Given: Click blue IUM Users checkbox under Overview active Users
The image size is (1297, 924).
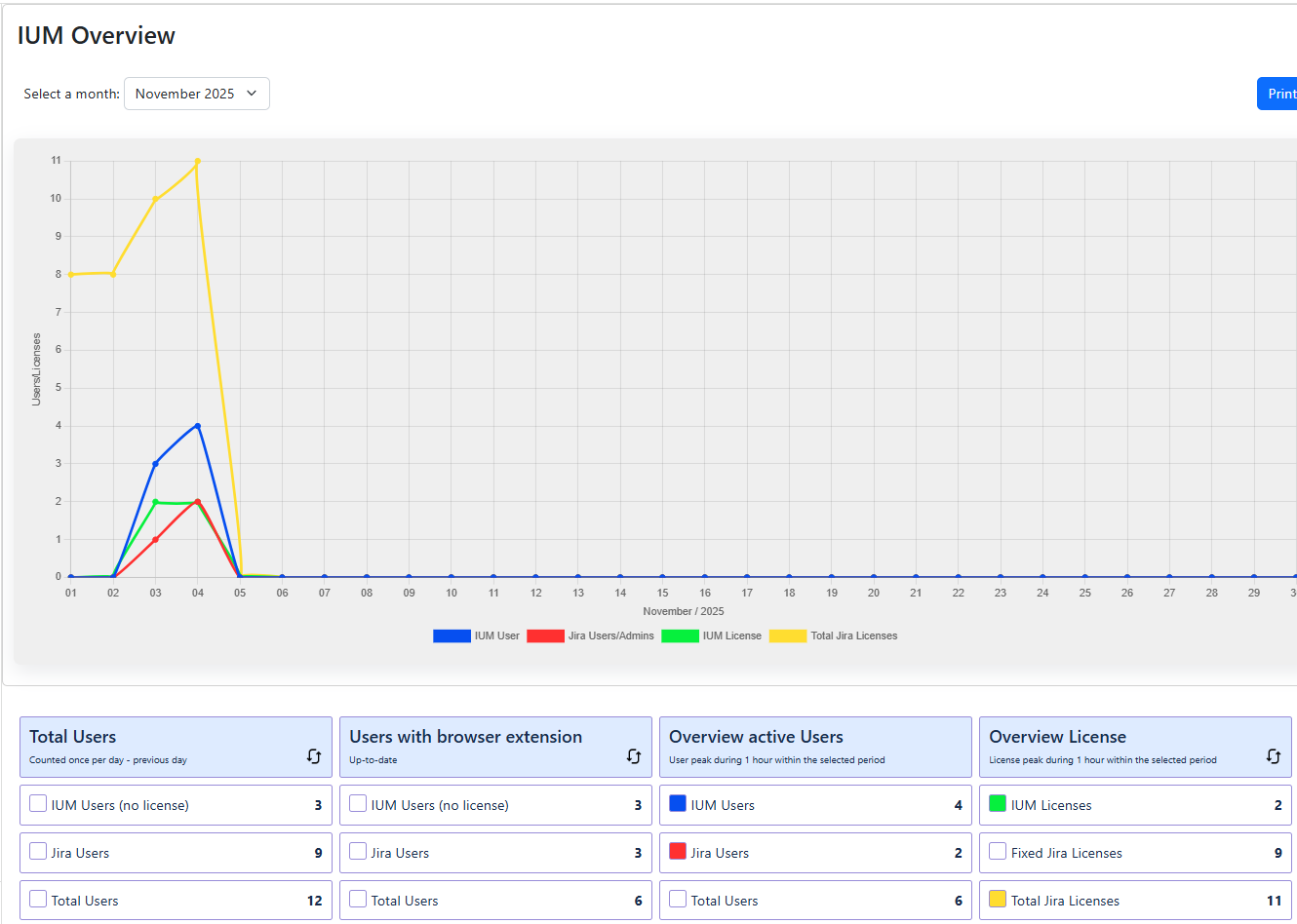Looking at the screenshot, I should 678,804.
